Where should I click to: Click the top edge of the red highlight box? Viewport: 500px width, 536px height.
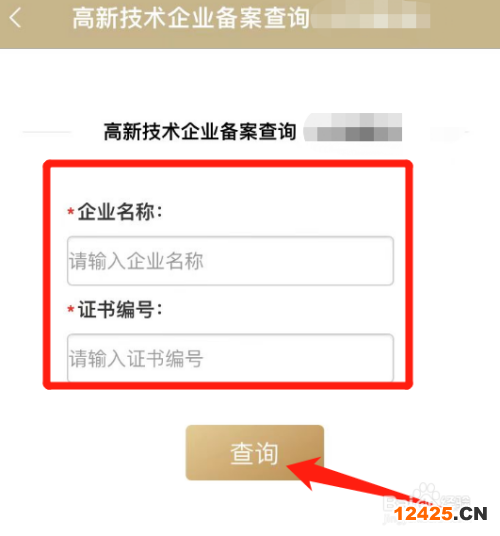click(x=228, y=163)
